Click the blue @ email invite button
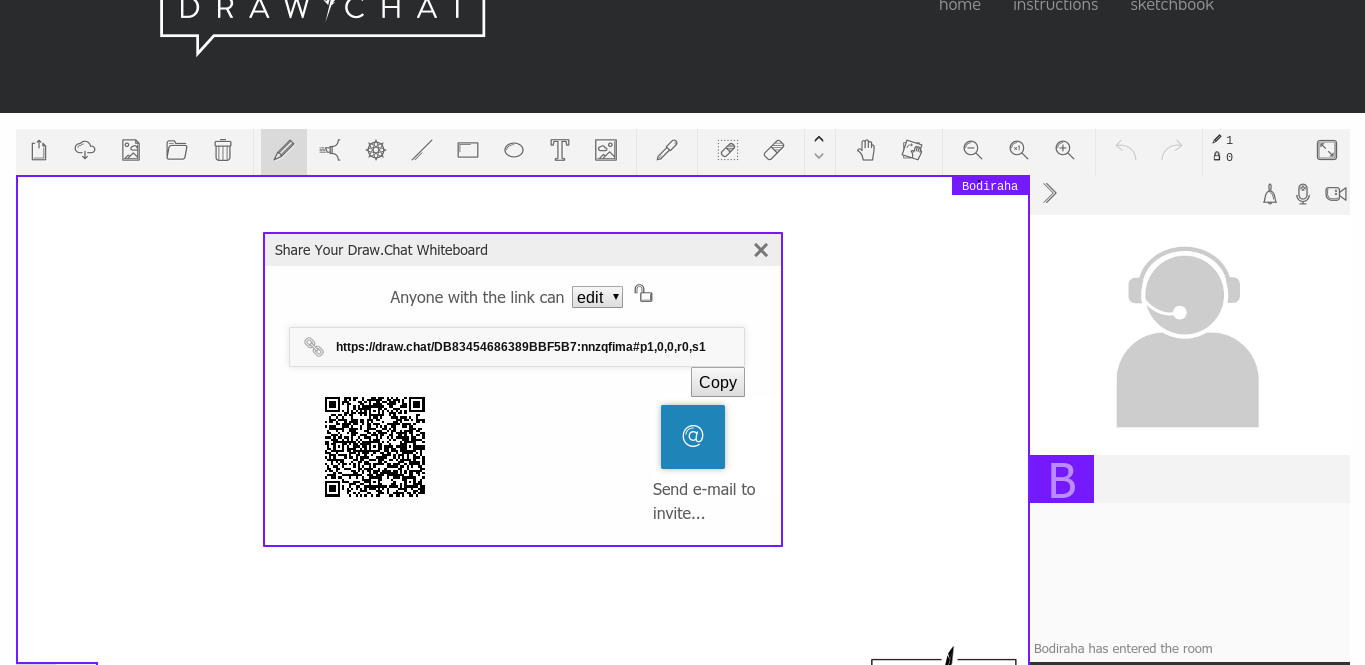 (x=693, y=437)
